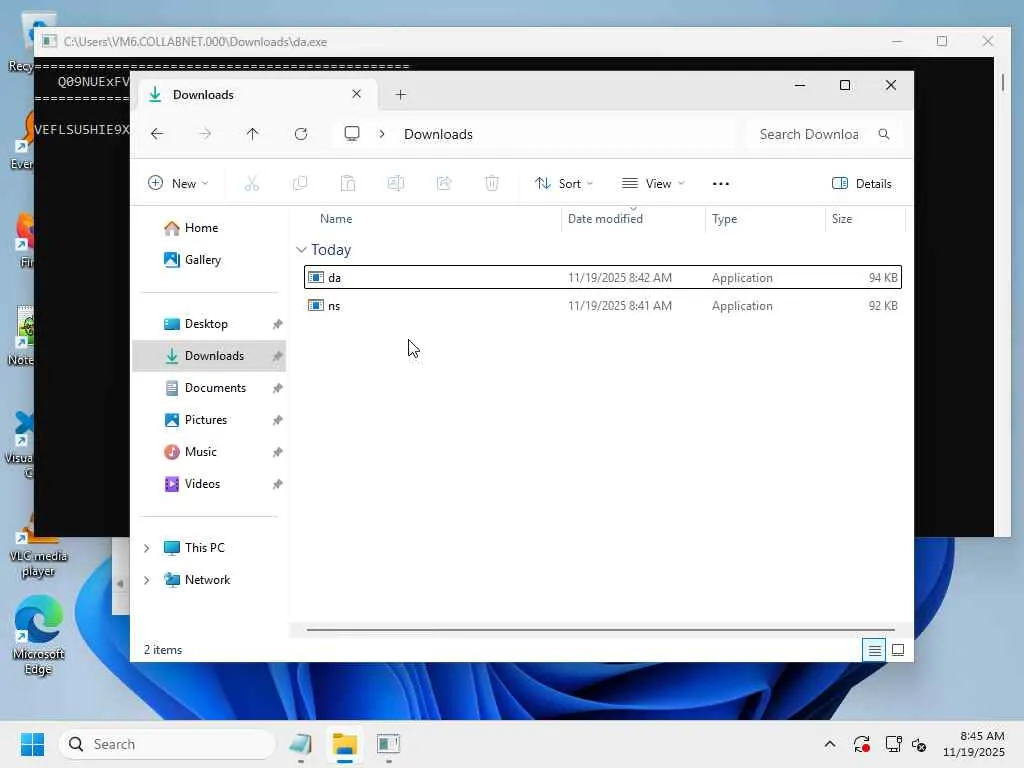Image resolution: width=1024 pixels, height=768 pixels.
Task: Add a new Explorer tab
Action: coord(400,95)
